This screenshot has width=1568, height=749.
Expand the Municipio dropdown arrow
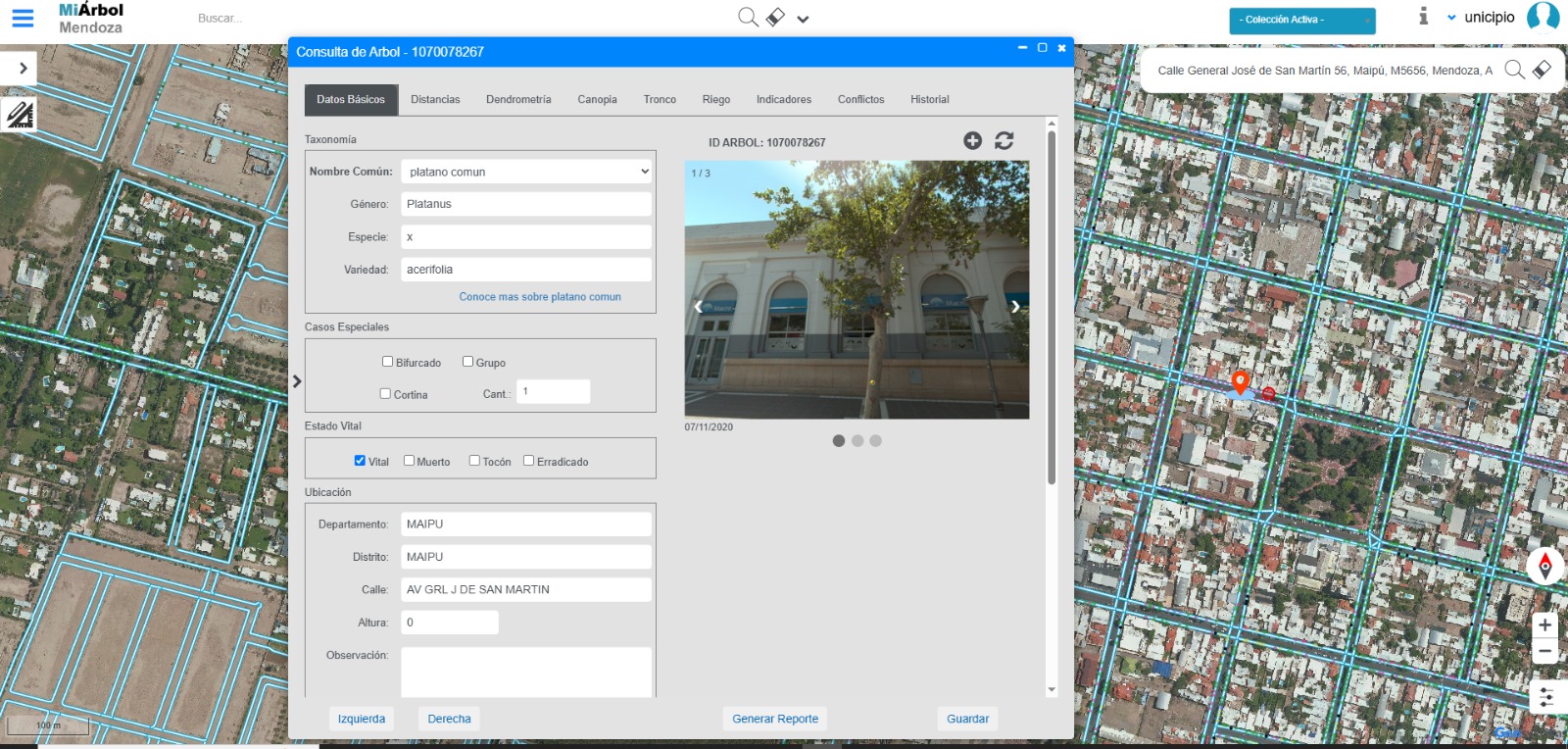point(1451,17)
